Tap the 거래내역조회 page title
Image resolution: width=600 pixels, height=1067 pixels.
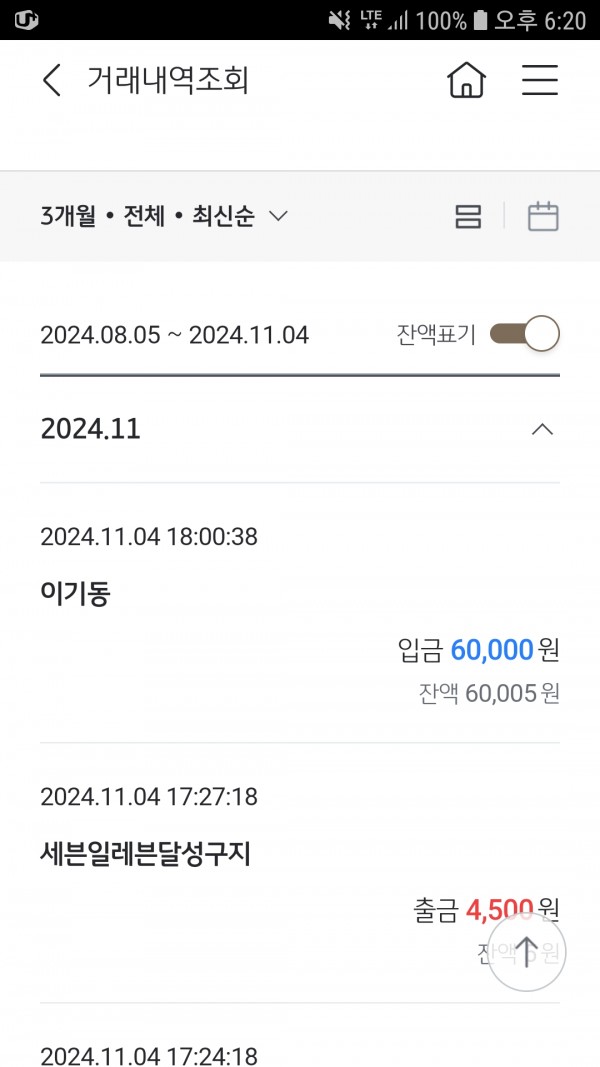click(x=167, y=80)
